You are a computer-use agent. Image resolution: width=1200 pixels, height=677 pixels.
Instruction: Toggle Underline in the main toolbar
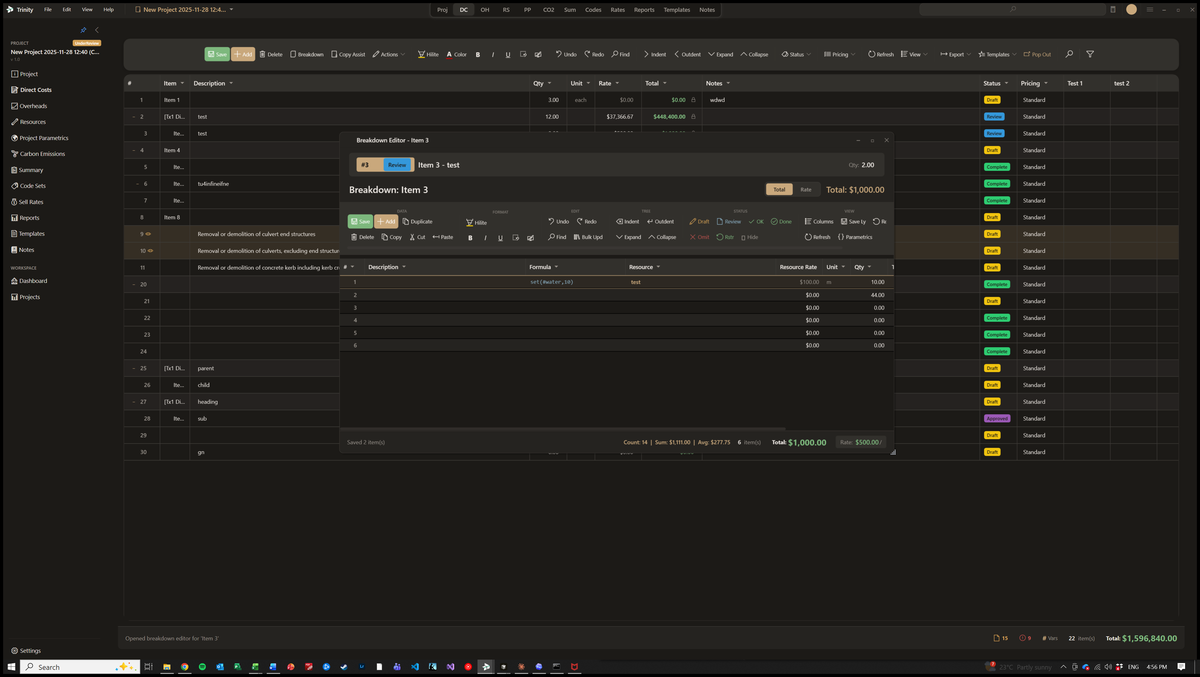pyautogui.click(x=508, y=54)
